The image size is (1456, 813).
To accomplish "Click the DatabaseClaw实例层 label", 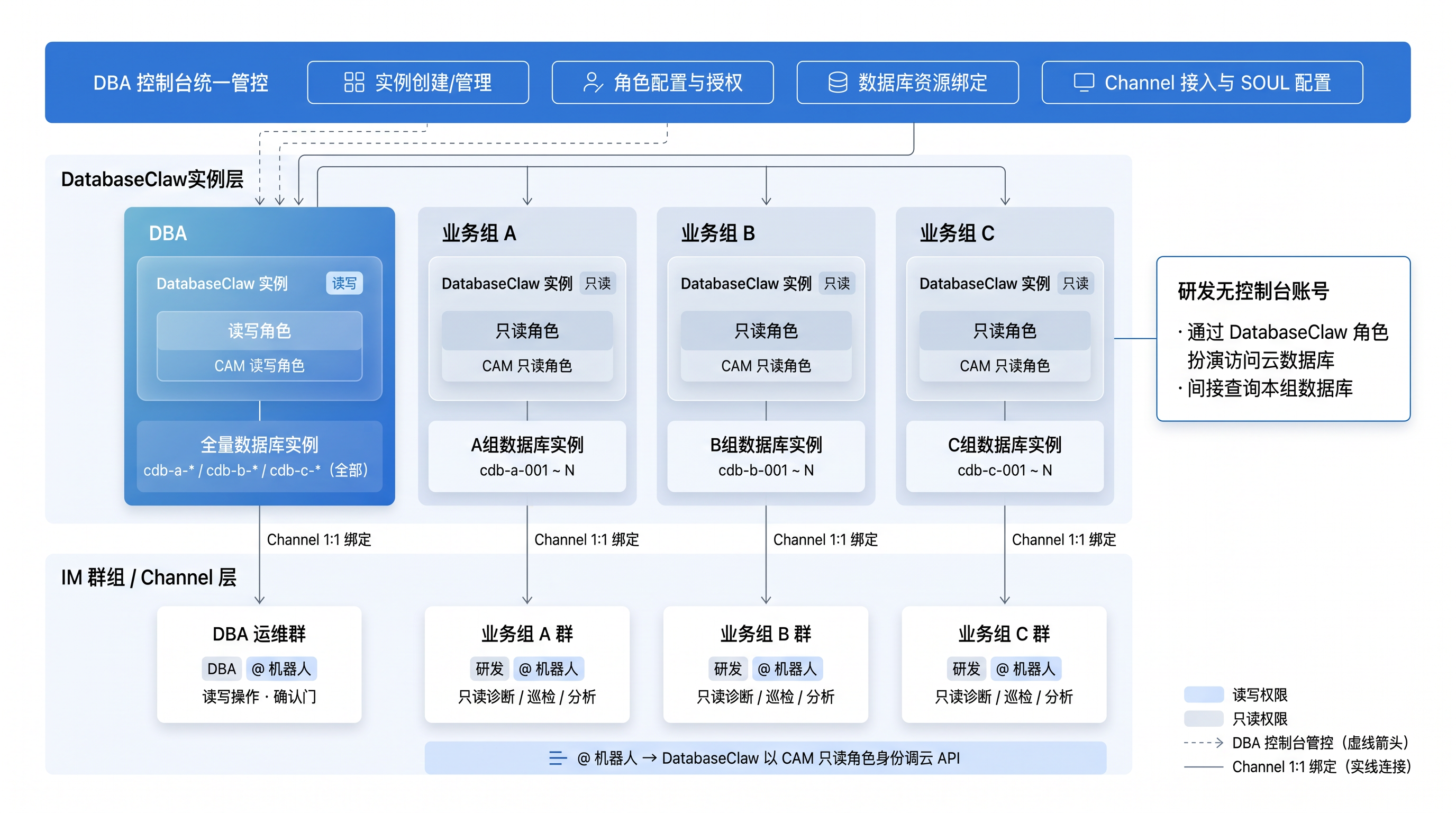I will point(152,179).
